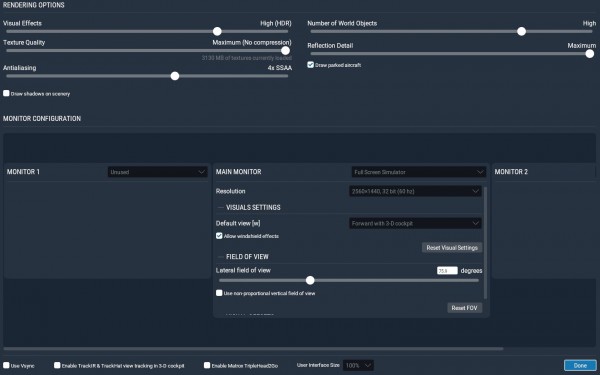
Task: Open Main Monitor Full Screen Simulator dropdown
Action: coord(419,172)
